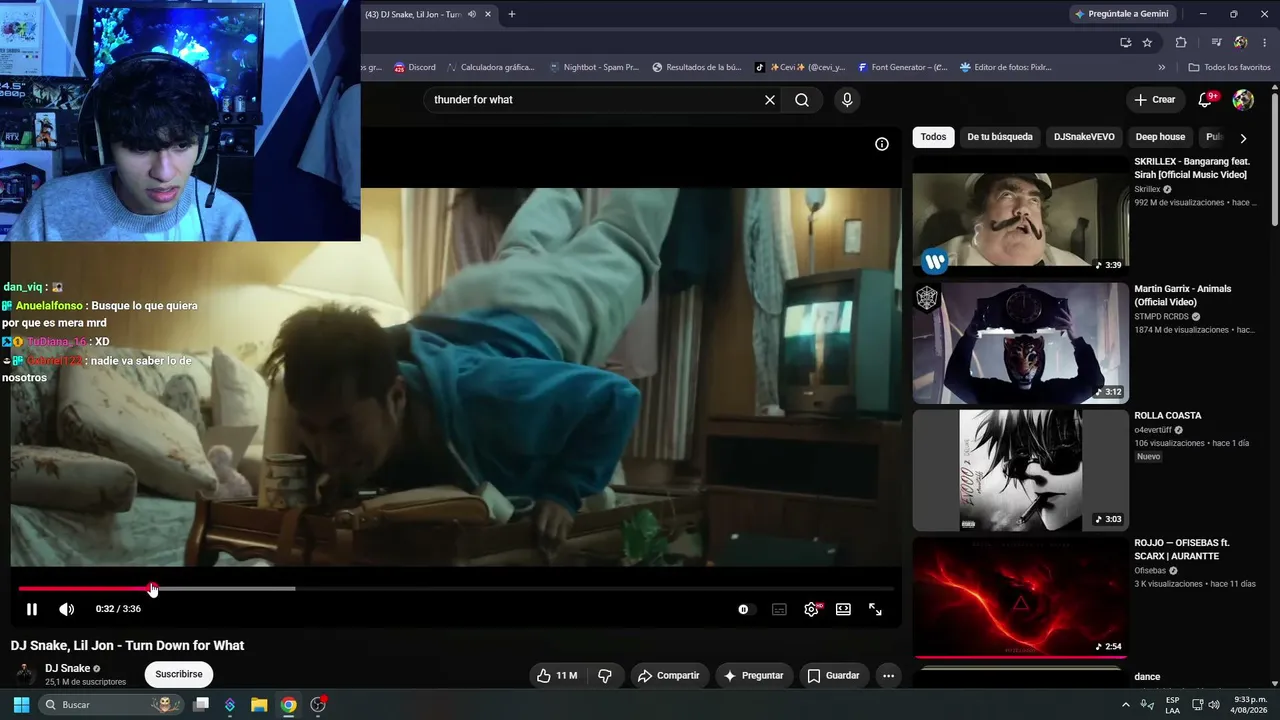Image resolution: width=1280 pixels, height=720 pixels.
Task: Open the Chrome media controls icon
Action: 1216,42
